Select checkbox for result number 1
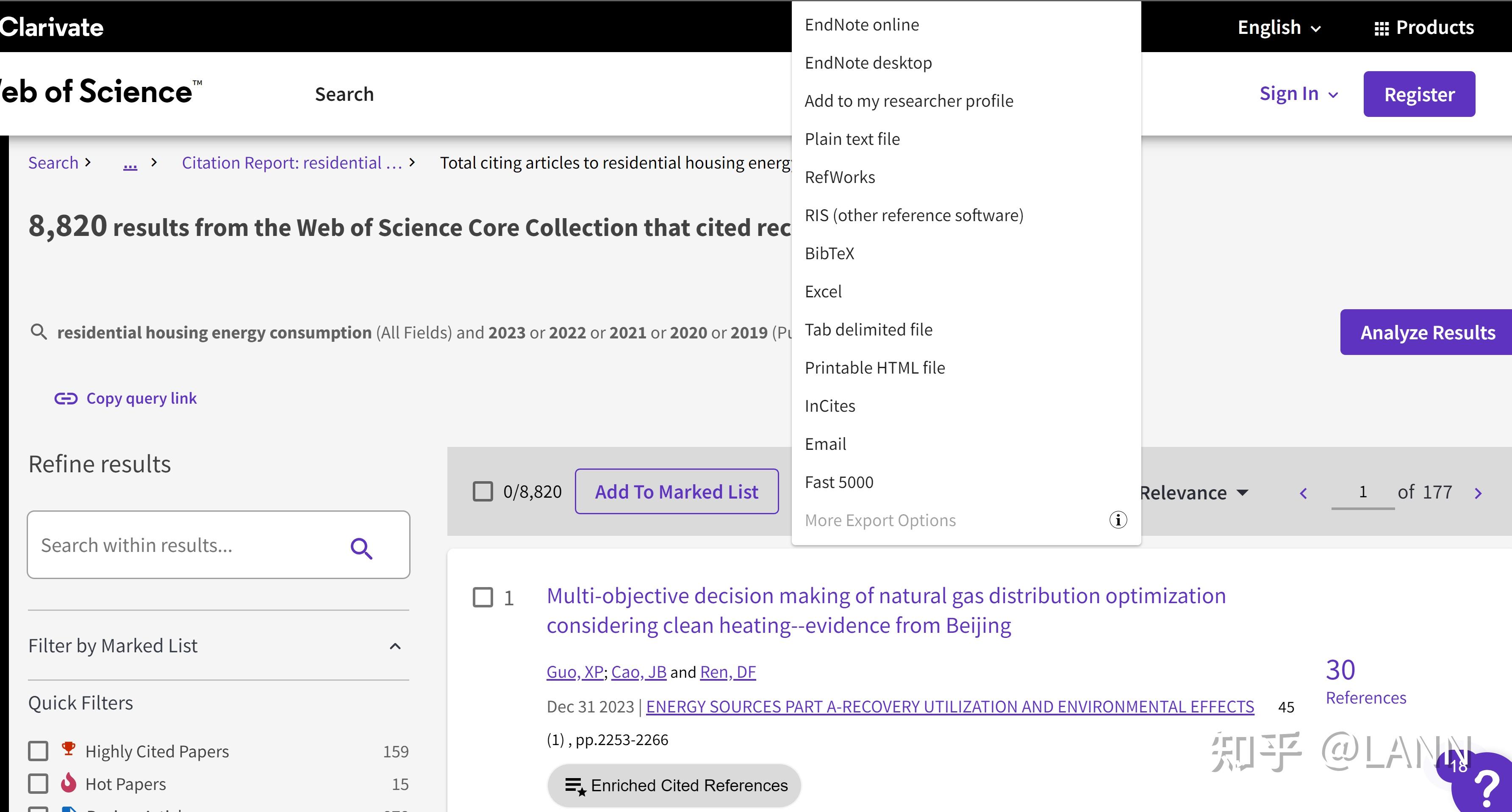 [x=483, y=597]
